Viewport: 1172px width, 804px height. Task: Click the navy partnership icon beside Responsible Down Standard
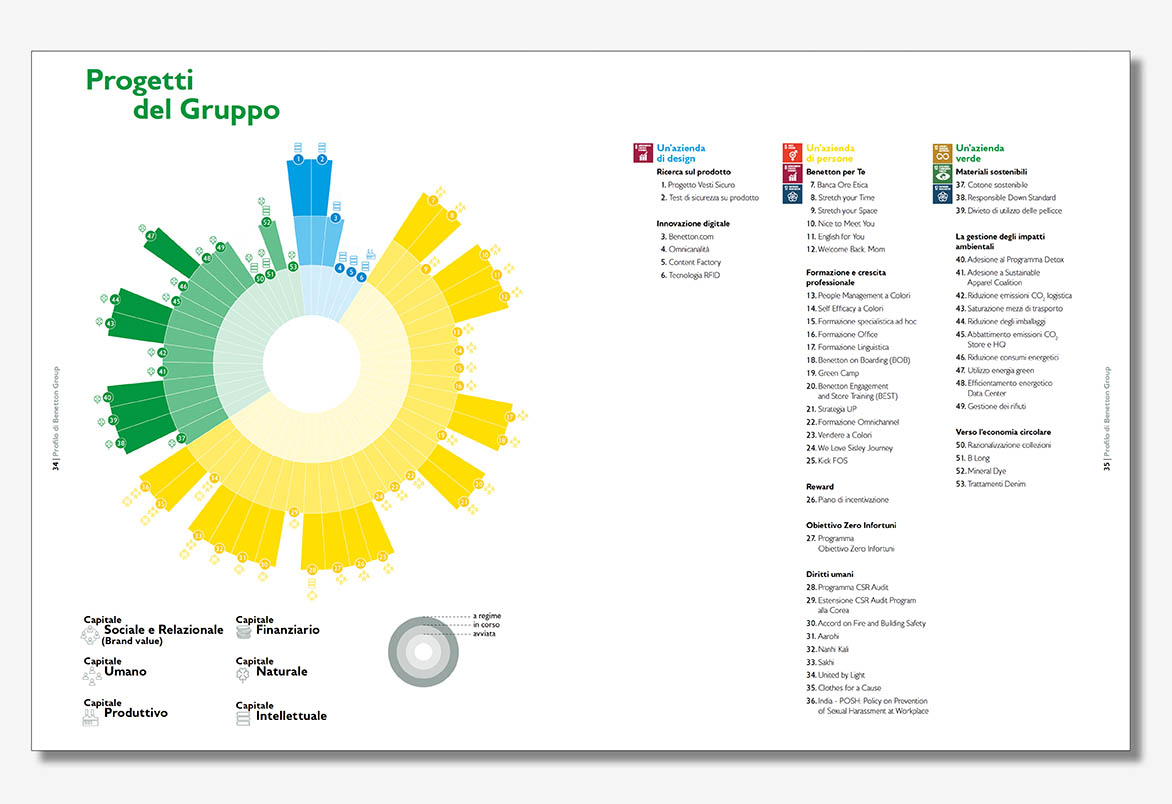pos(942,194)
